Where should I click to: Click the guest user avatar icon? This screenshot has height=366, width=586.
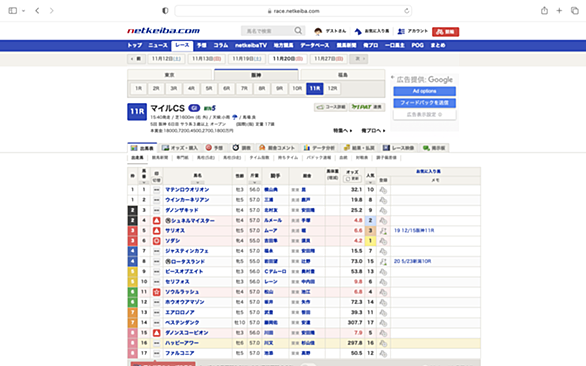click(318, 31)
